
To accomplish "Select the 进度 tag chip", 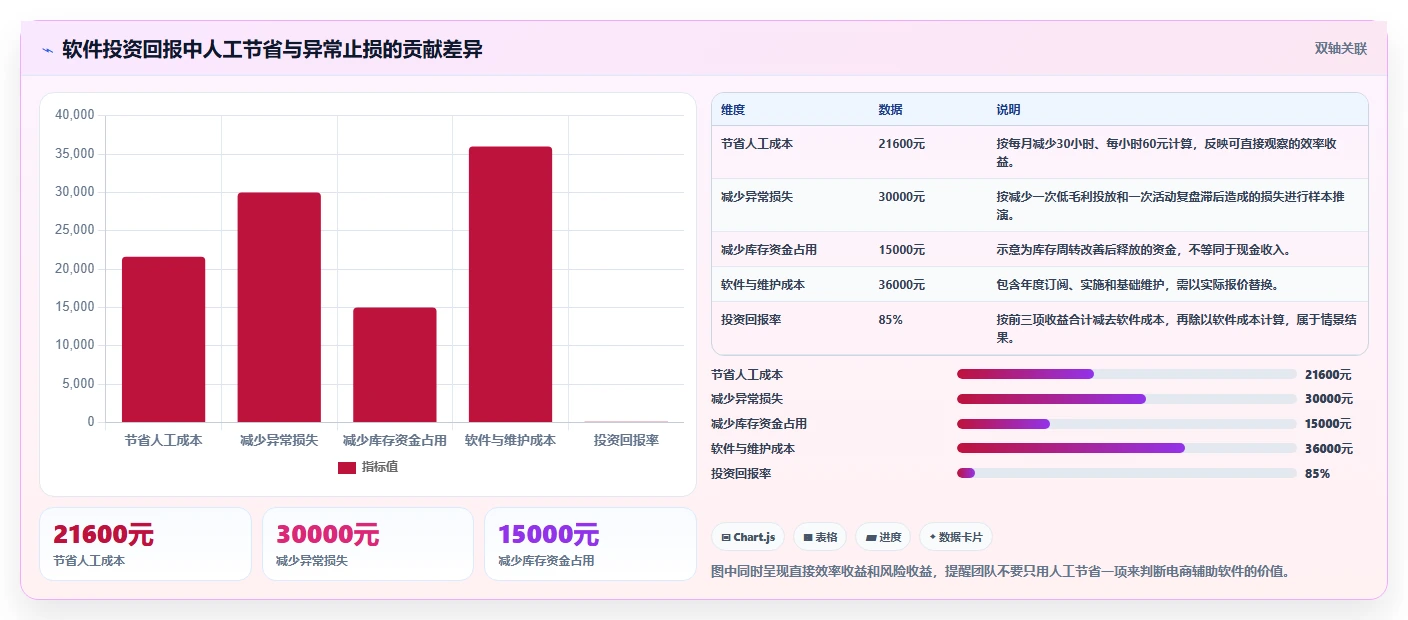I will click(x=883, y=537).
